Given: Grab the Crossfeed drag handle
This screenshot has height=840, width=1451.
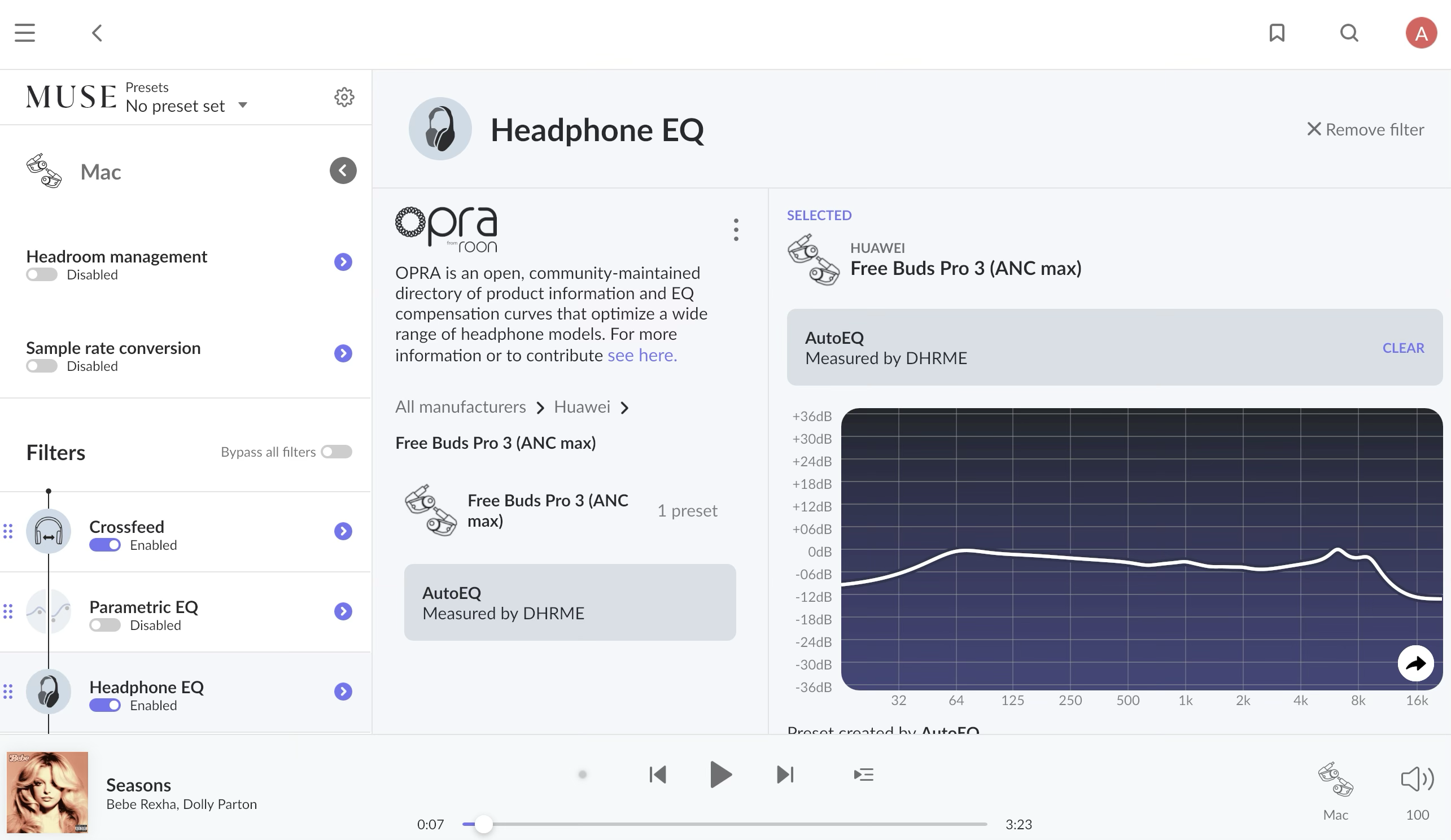Looking at the screenshot, I should [x=8, y=531].
